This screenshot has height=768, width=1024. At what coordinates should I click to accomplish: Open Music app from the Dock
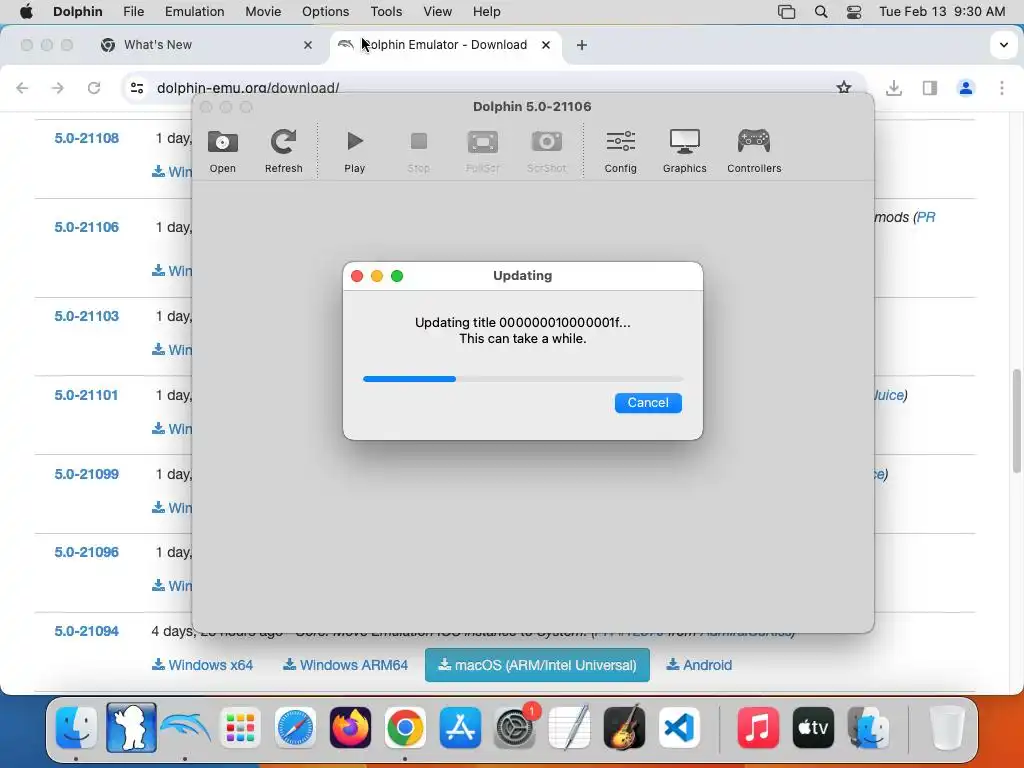[758, 728]
